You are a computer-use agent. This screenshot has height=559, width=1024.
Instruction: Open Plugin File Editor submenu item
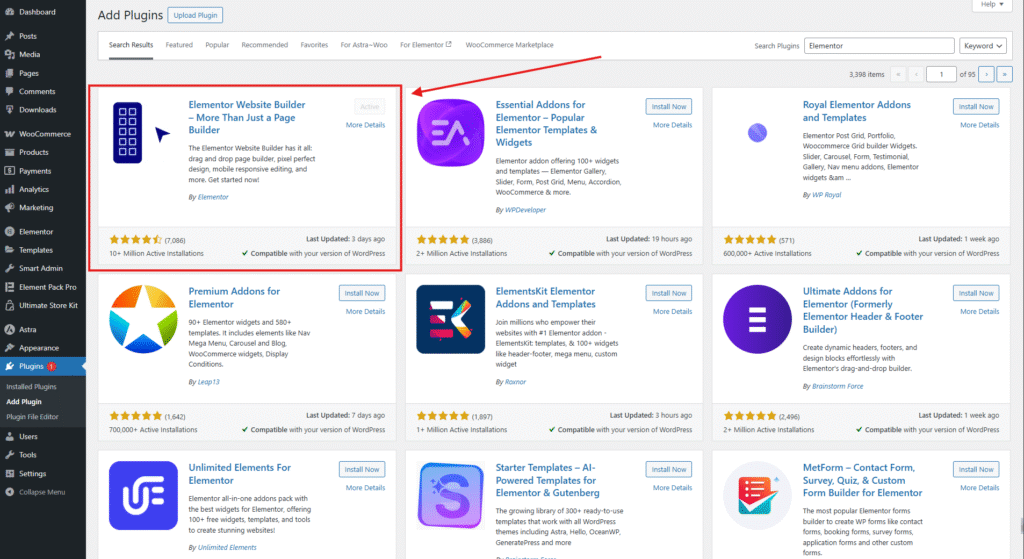click(32, 417)
